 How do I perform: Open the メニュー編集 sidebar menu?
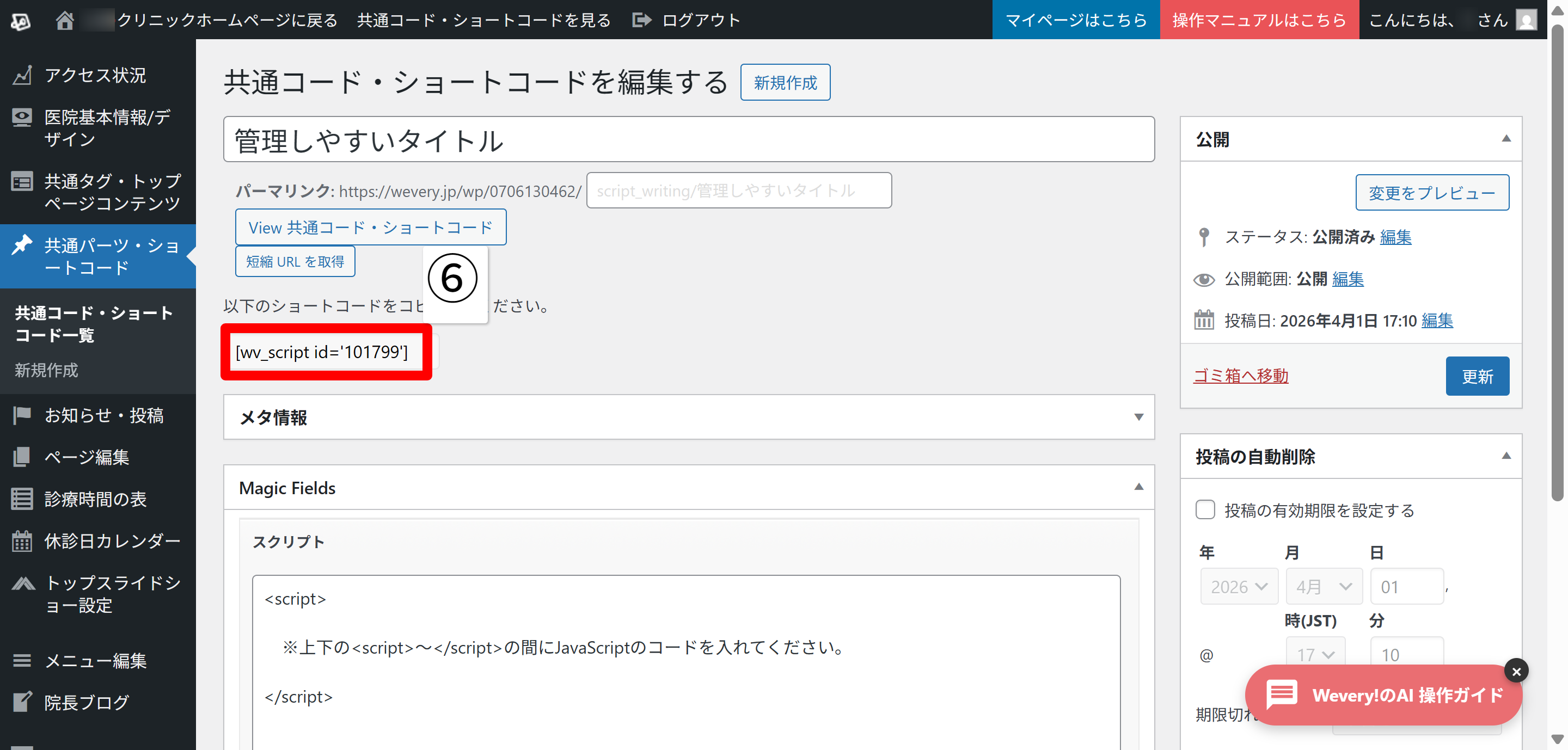pos(95,661)
